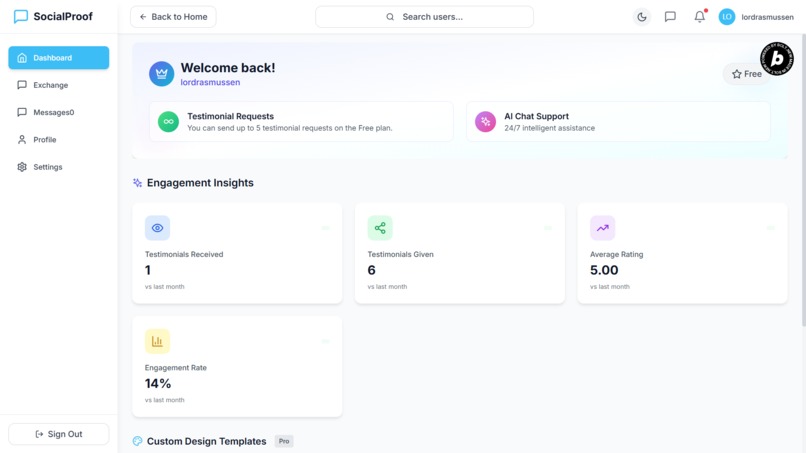This screenshot has height=453, width=806.
Task: Click the SocialProof logo icon
Action: [x=21, y=16]
